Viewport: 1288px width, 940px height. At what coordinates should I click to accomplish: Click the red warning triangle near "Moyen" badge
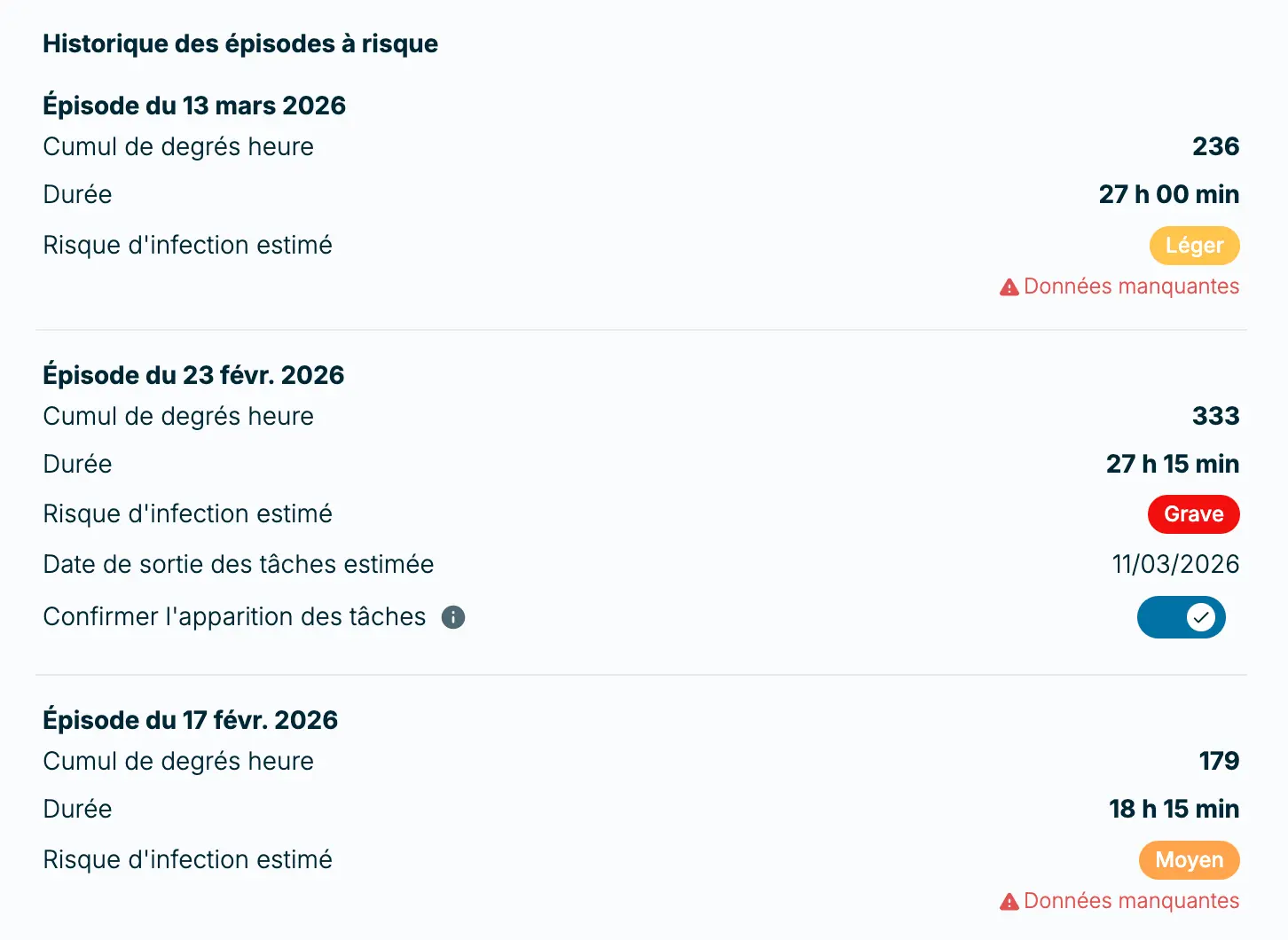[1009, 900]
